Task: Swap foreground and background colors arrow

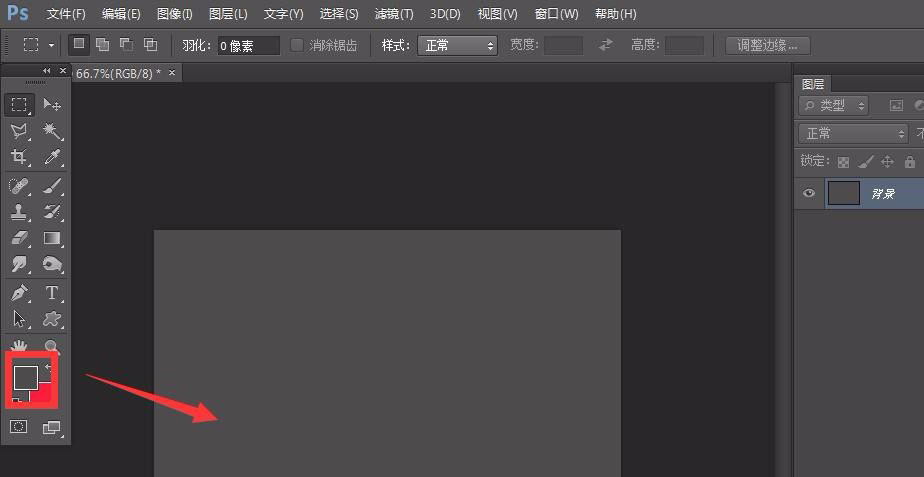Action: click(48, 368)
